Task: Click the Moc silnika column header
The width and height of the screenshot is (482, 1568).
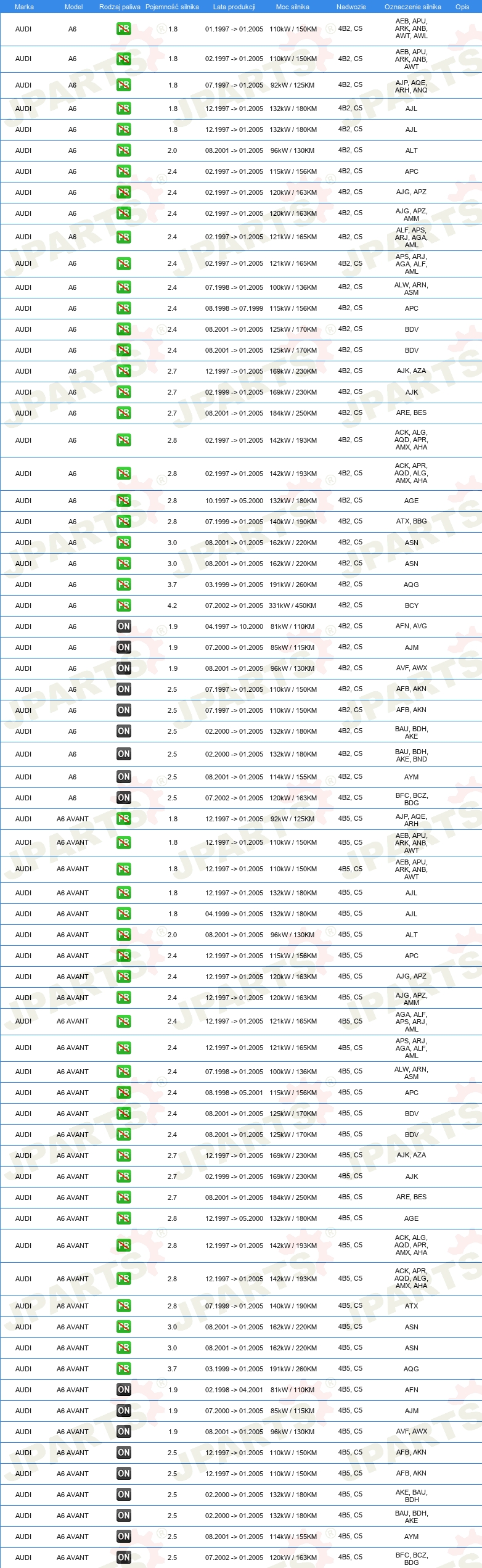Action: [x=293, y=7]
